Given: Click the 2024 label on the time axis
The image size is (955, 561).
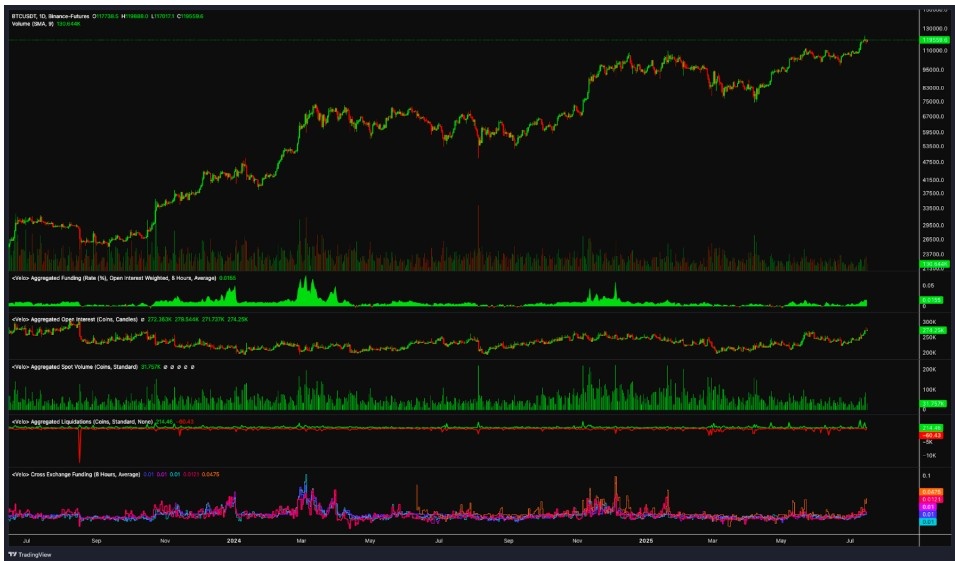Looking at the screenshot, I should click(x=234, y=541).
